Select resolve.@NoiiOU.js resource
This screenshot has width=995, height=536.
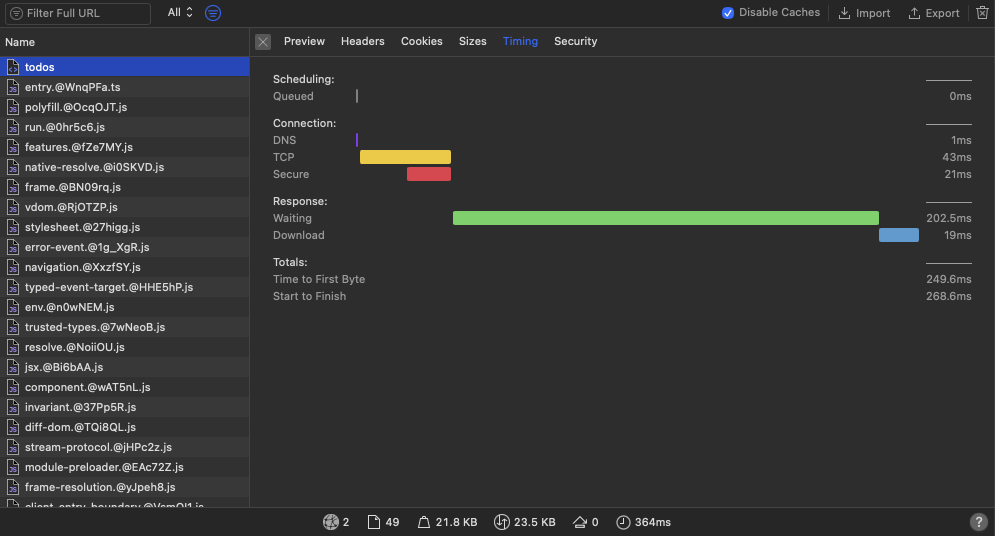pyautogui.click(x=124, y=347)
